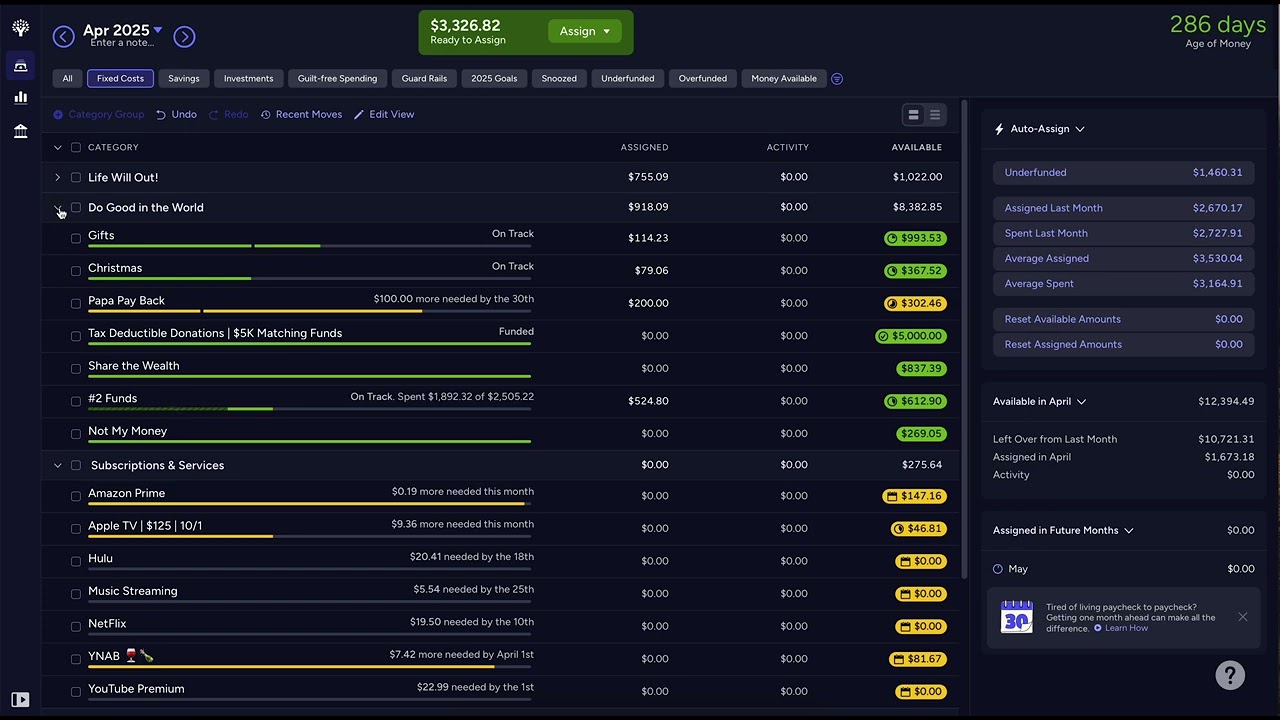The width and height of the screenshot is (1280, 720).
Task: Apply the Assigned Last Month option
Action: click(x=1123, y=208)
